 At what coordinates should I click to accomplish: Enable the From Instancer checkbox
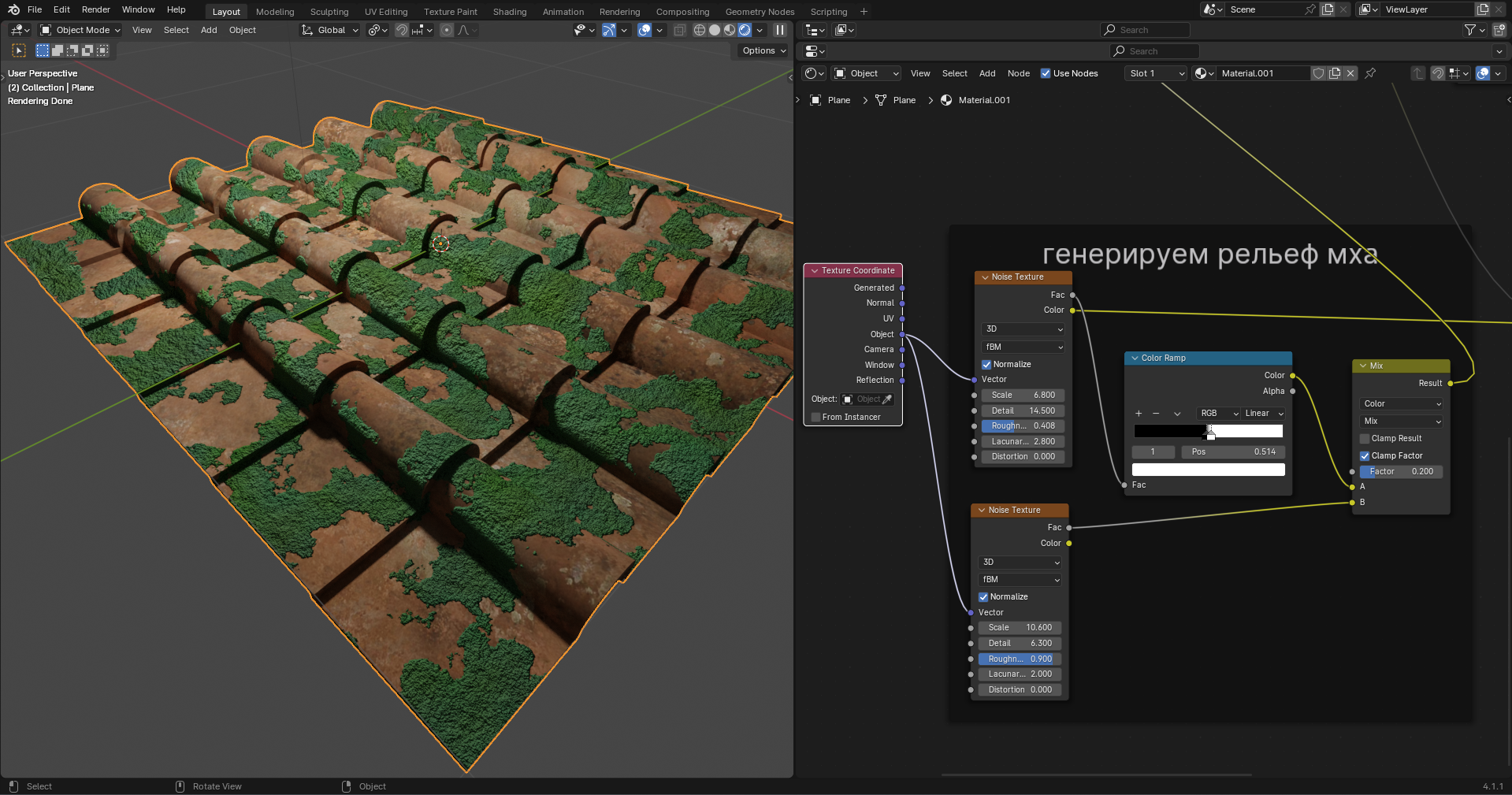(x=816, y=417)
